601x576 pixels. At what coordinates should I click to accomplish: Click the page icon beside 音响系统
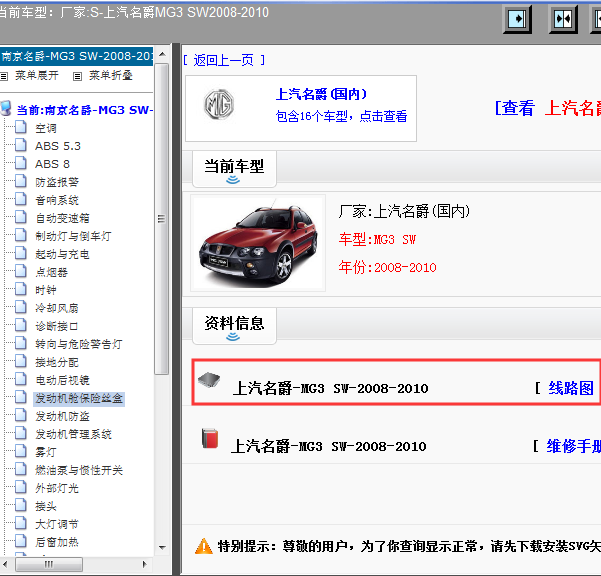[x=21, y=199]
